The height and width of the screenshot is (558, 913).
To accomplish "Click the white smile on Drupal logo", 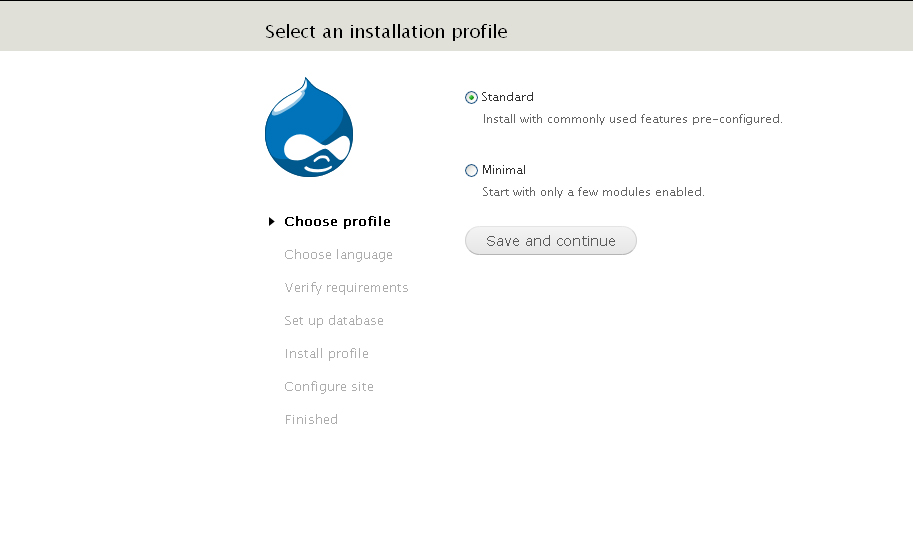I will [x=320, y=166].
